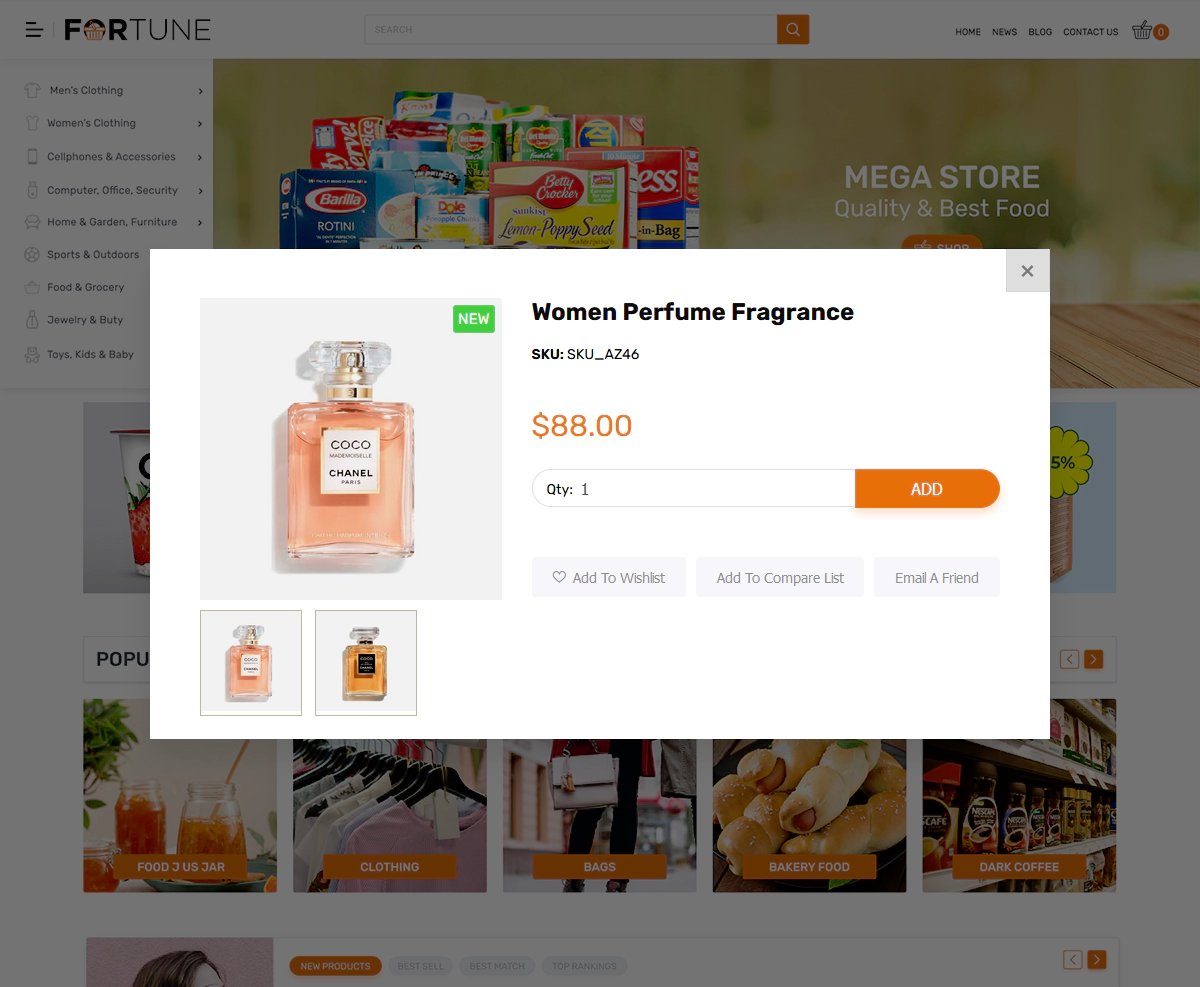The height and width of the screenshot is (987, 1200).
Task: Open the Dark Coffee category
Action: 1019,867
